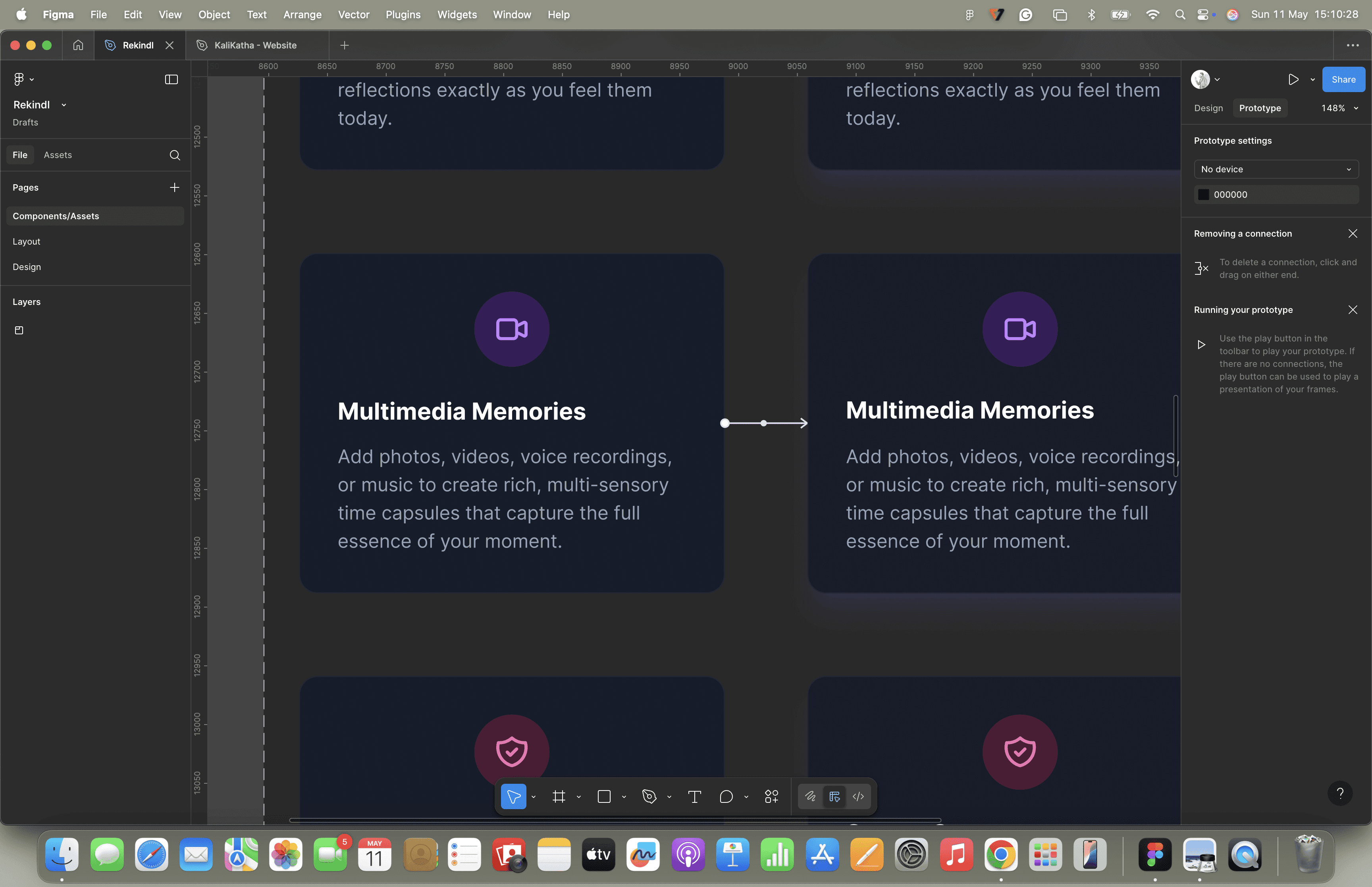Select the Rectangle shape tool
The image size is (1372, 887).
coord(604,796)
